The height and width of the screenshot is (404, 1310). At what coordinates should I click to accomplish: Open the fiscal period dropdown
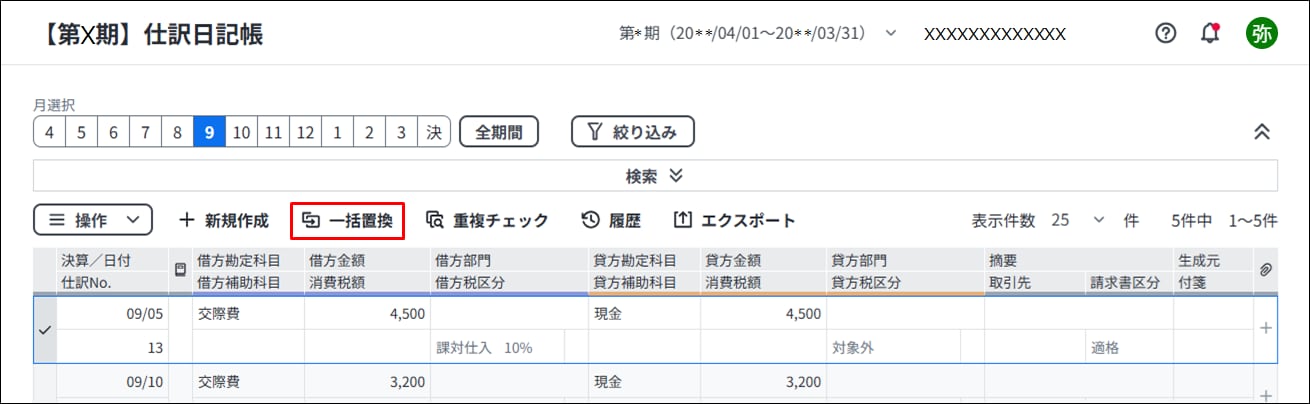tap(758, 33)
